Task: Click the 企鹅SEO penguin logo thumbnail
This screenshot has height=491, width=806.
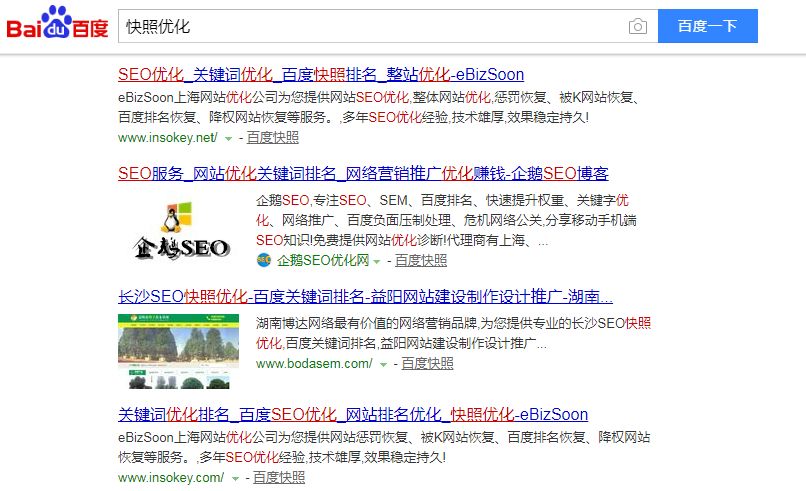Action: coord(180,230)
